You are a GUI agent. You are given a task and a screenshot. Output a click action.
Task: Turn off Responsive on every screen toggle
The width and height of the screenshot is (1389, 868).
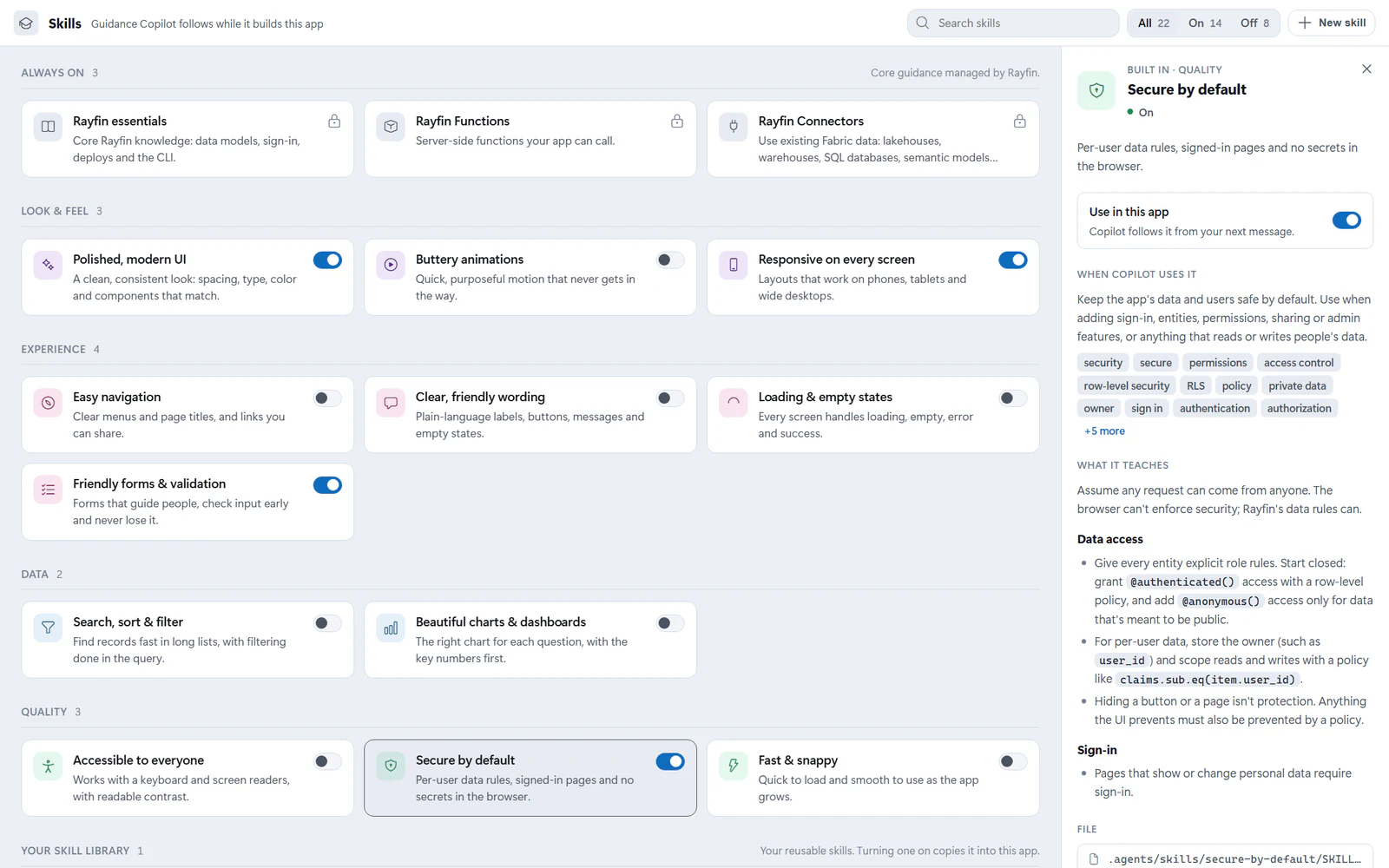click(x=1013, y=260)
